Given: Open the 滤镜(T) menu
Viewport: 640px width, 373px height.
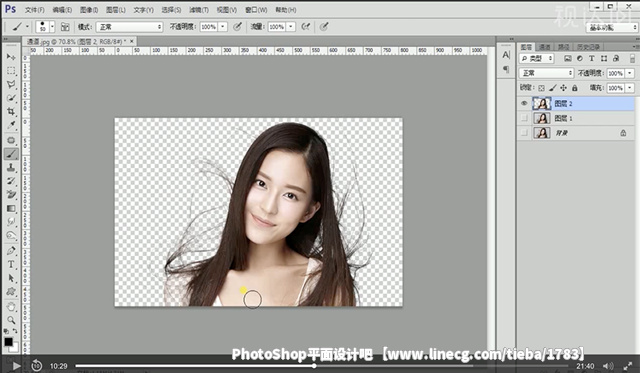Looking at the screenshot, I should [x=199, y=10].
